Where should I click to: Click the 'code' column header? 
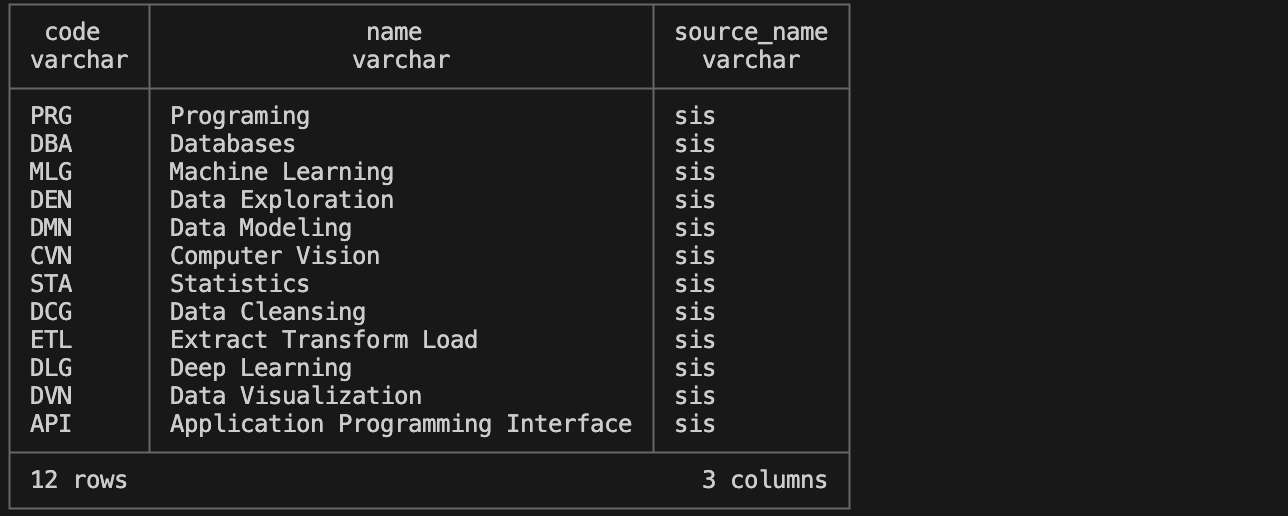point(79,33)
